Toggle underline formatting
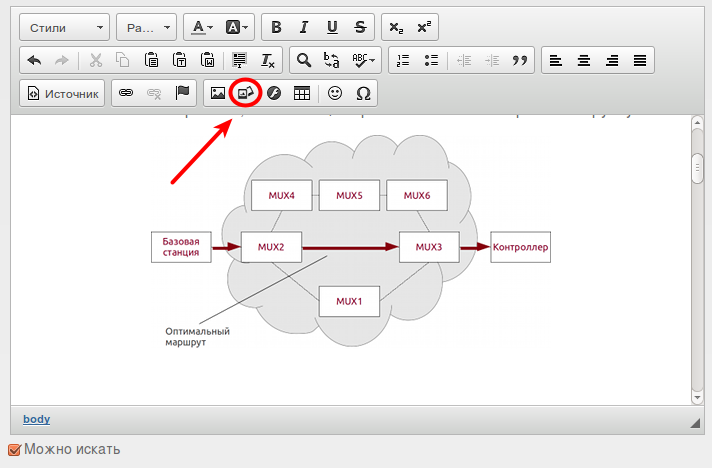712x468 pixels. coord(332,27)
